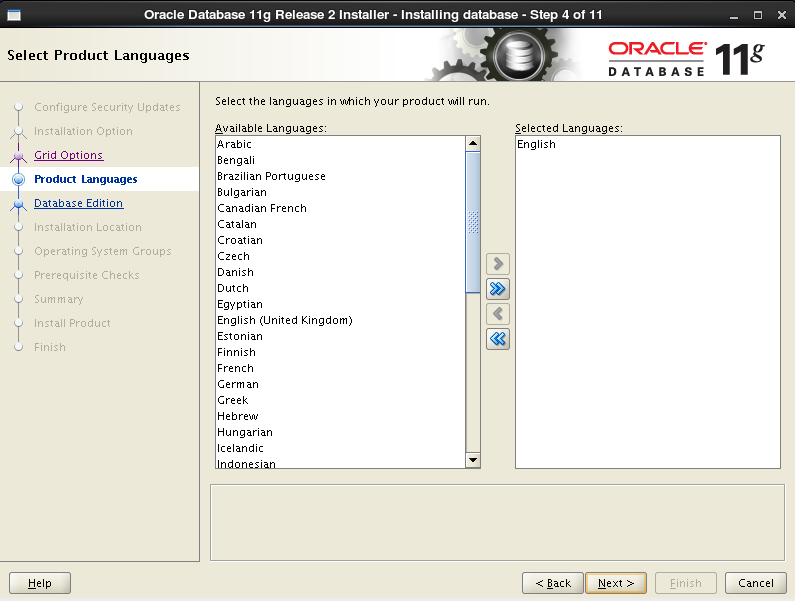
Task: Minimize the installer window
Action: (734, 15)
